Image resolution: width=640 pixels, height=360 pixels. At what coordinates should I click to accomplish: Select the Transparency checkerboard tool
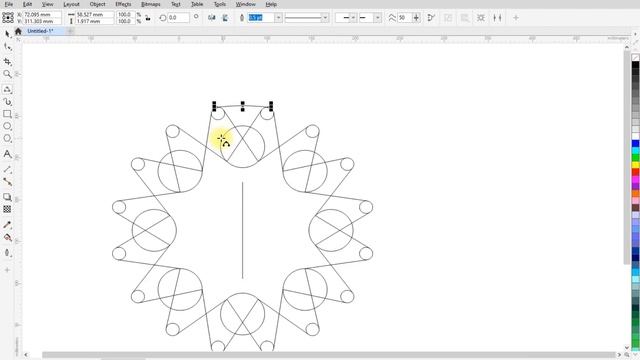click(7, 209)
